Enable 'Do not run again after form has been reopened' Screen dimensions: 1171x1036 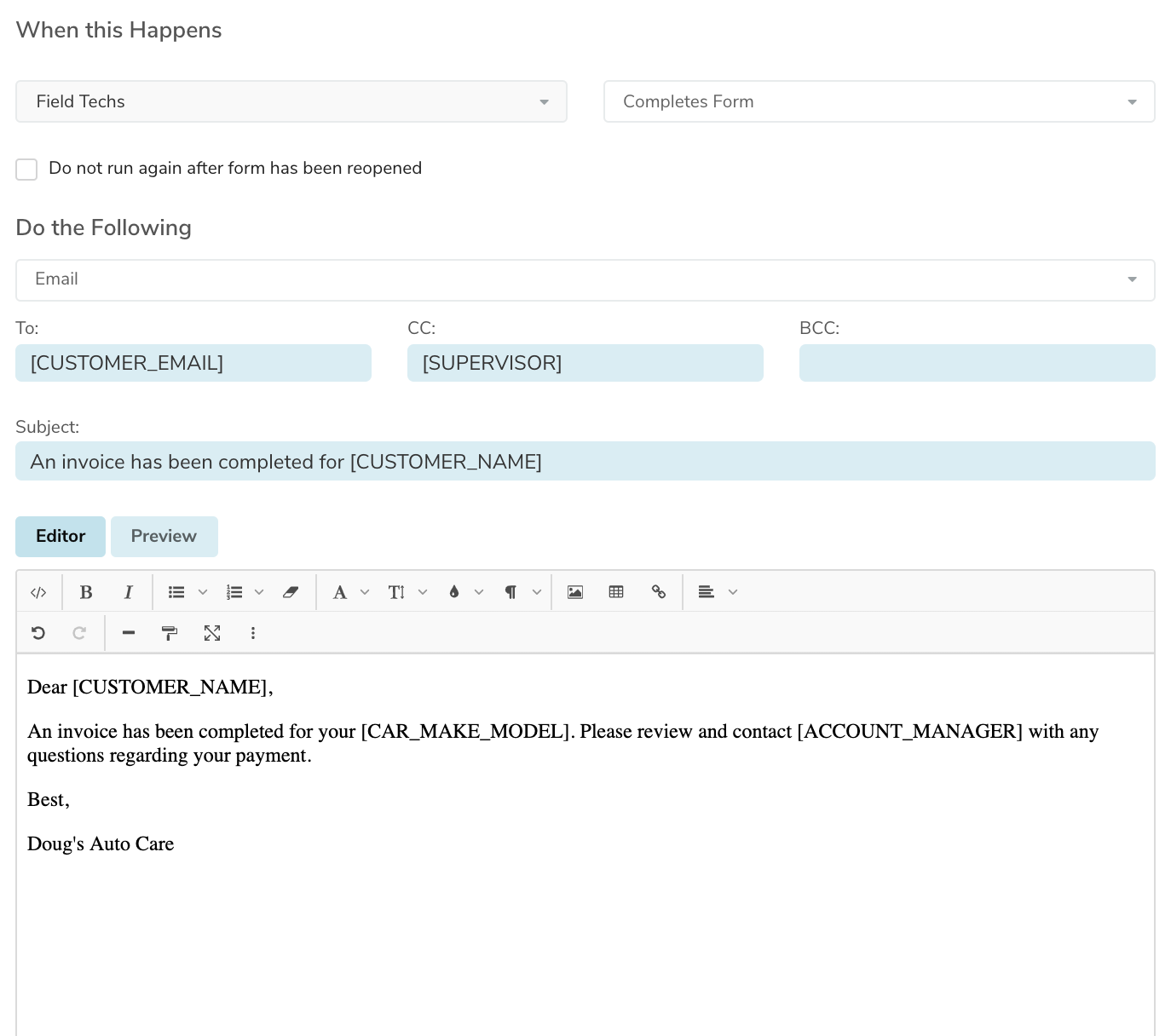26,169
